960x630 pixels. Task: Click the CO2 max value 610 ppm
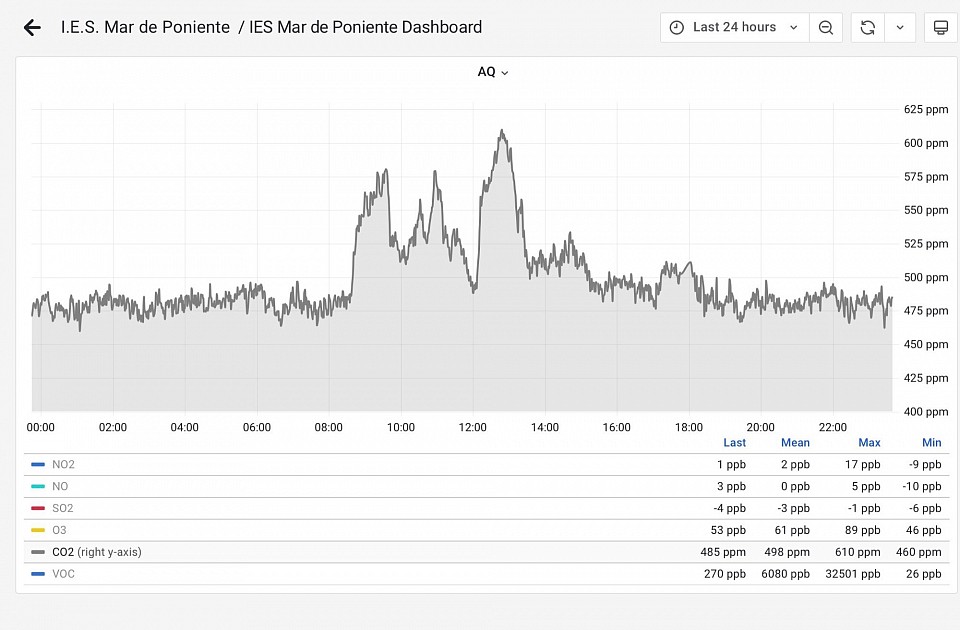click(x=857, y=552)
